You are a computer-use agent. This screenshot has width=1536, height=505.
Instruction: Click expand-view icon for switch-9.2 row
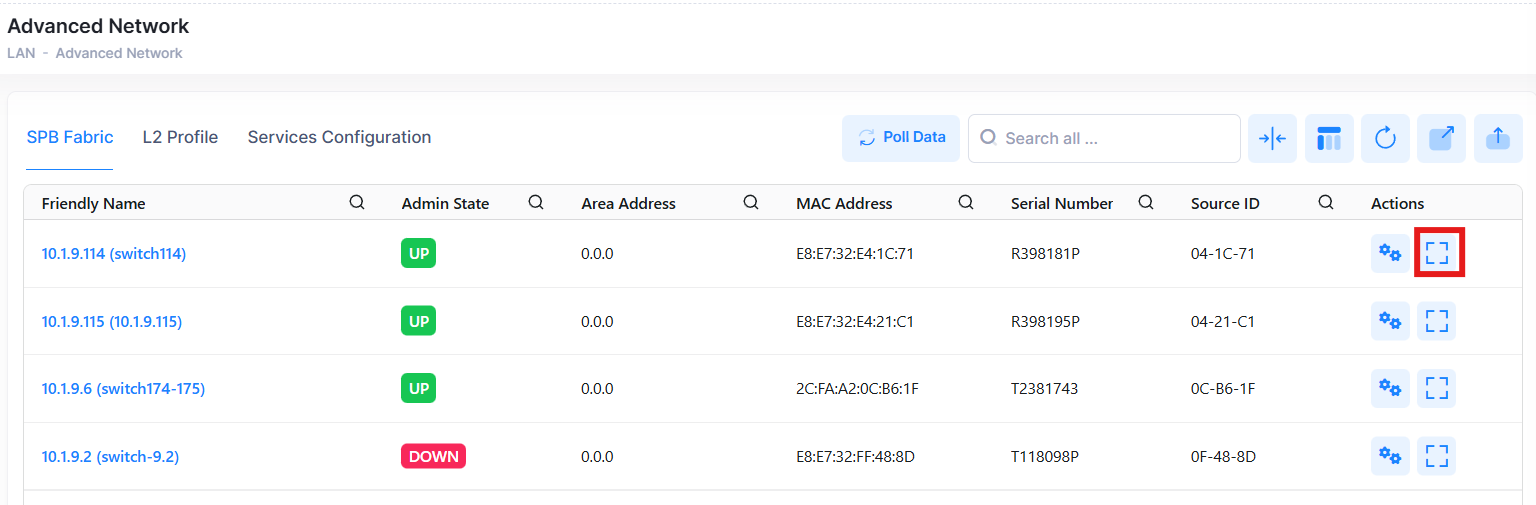(x=1437, y=456)
